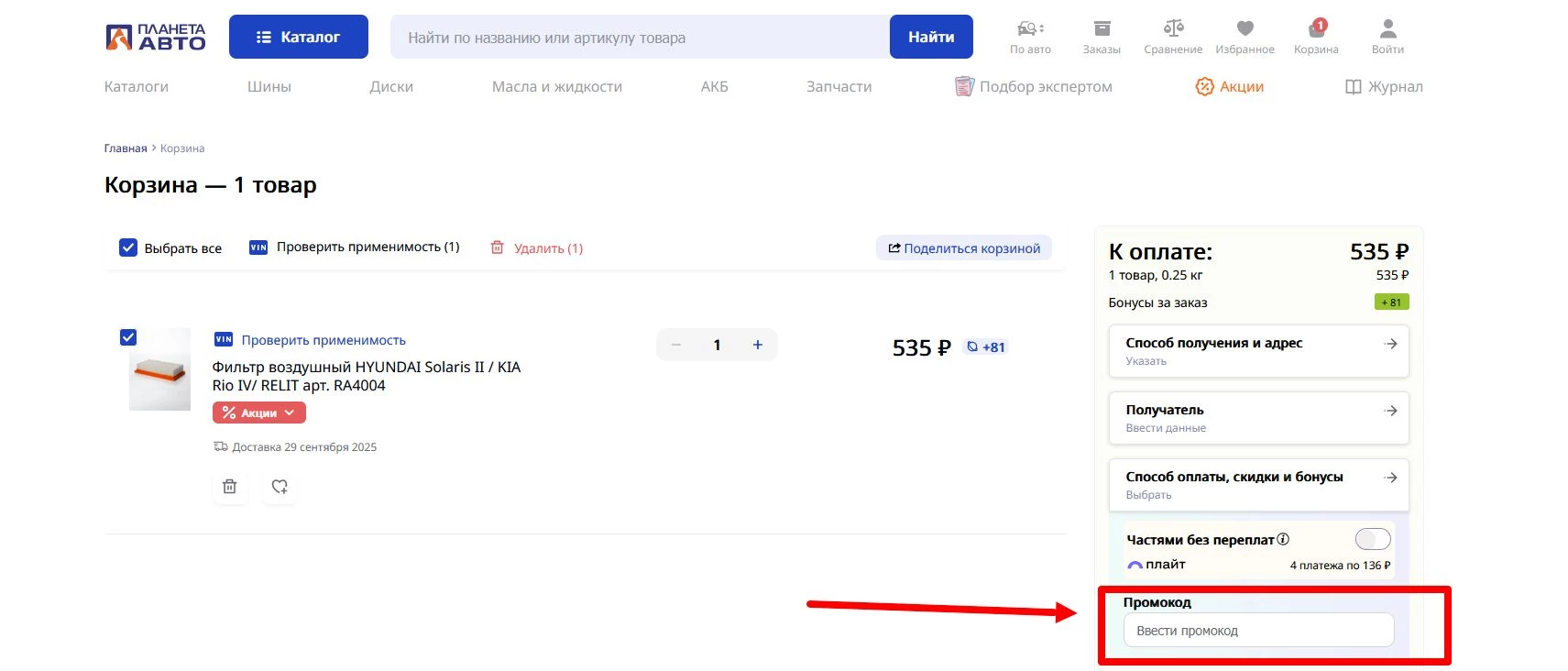Image resolution: width=1568 pixels, height=671 pixels.
Task: Expand the red Акции badge dropdown
Action: point(259,413)
